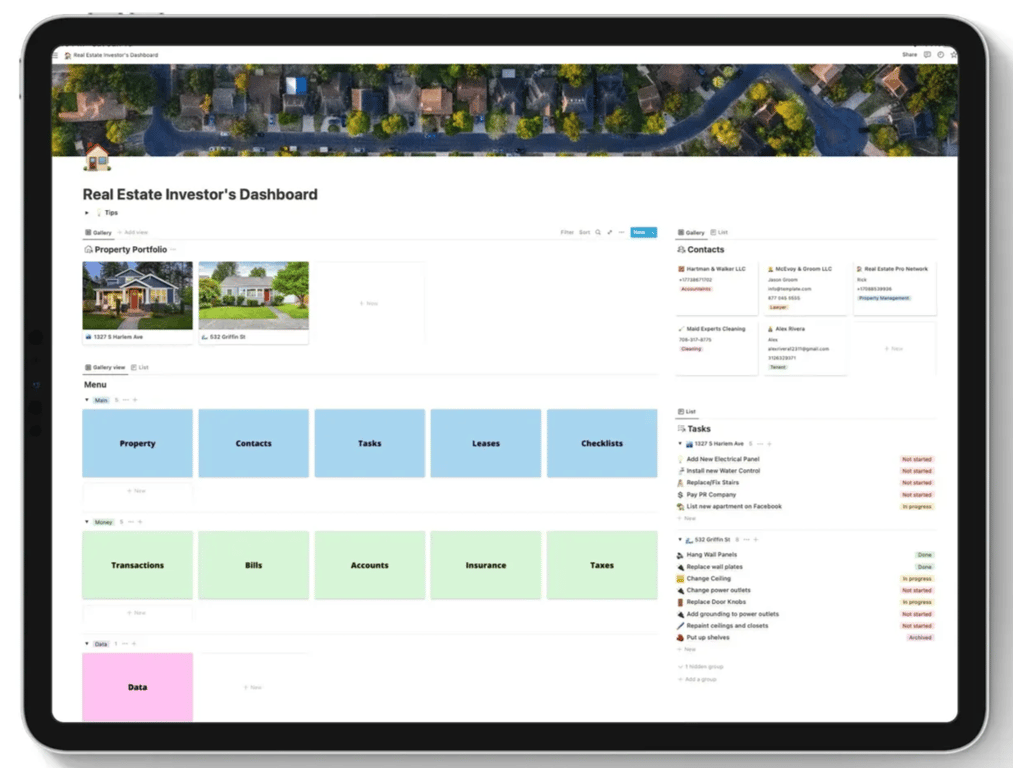Open the Transactions menu card

(138, 565)
